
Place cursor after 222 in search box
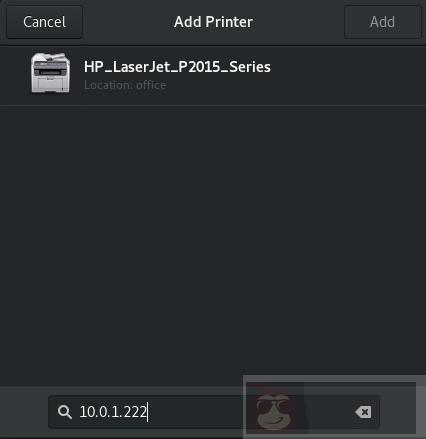pos(148,412)
